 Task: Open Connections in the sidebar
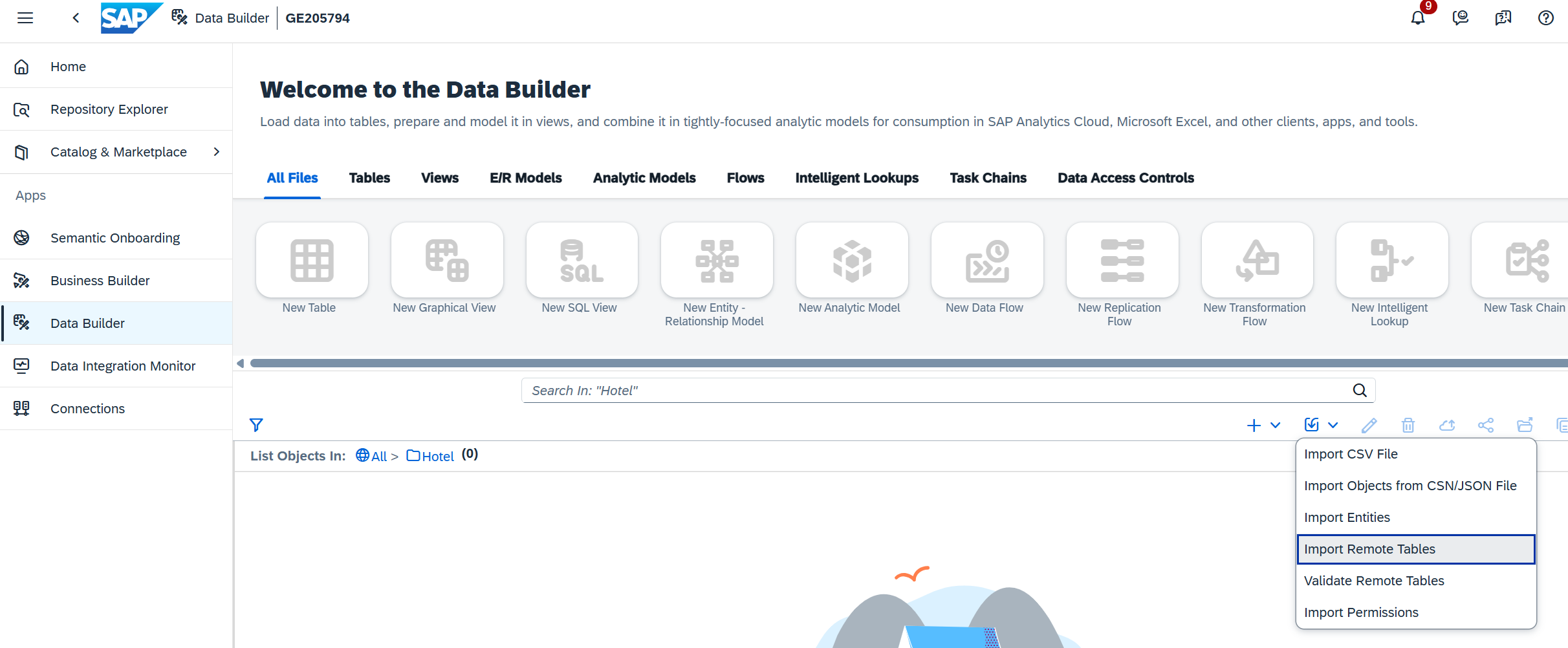click(116, 409)
